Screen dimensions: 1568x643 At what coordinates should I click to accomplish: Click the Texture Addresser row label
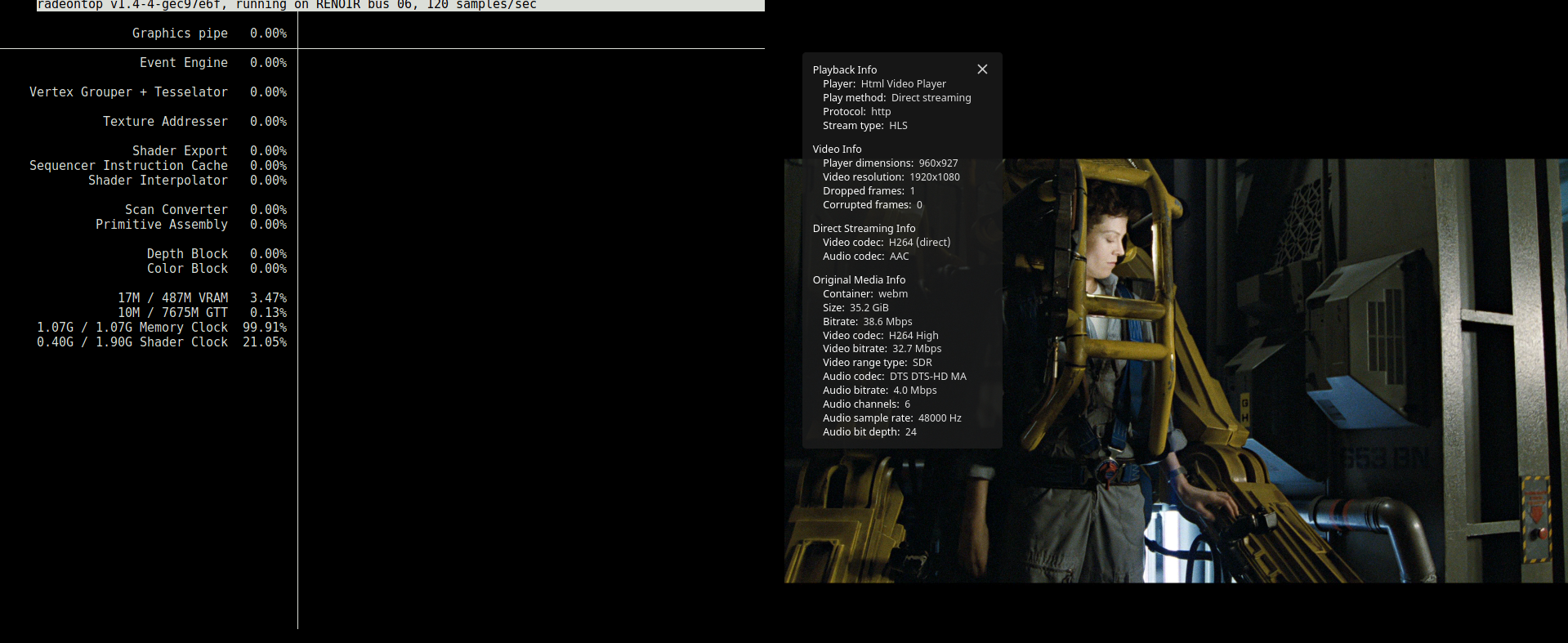(x=165, y=122)
